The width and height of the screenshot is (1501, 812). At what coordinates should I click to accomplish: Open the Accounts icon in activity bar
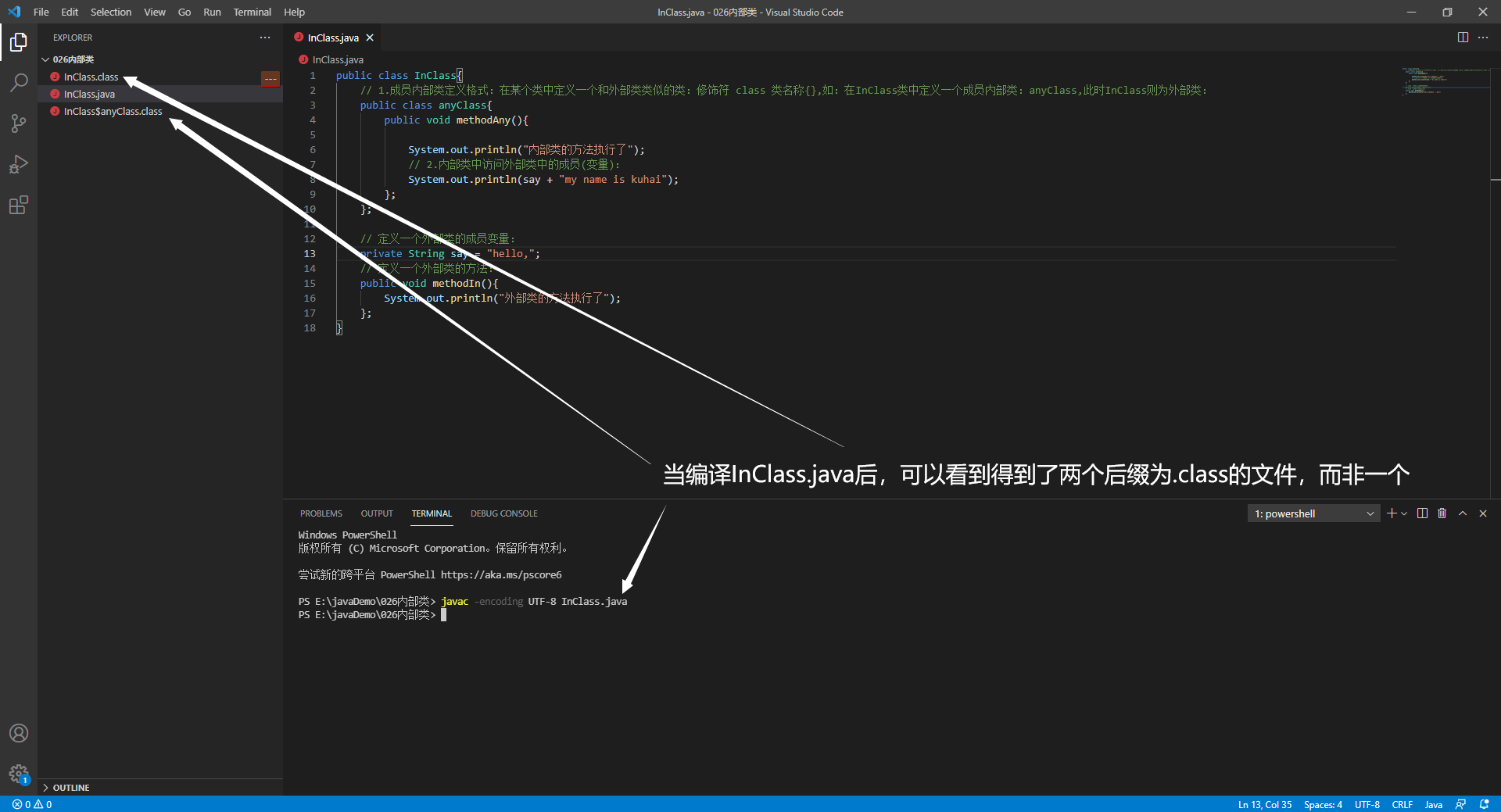coord(19,733)
